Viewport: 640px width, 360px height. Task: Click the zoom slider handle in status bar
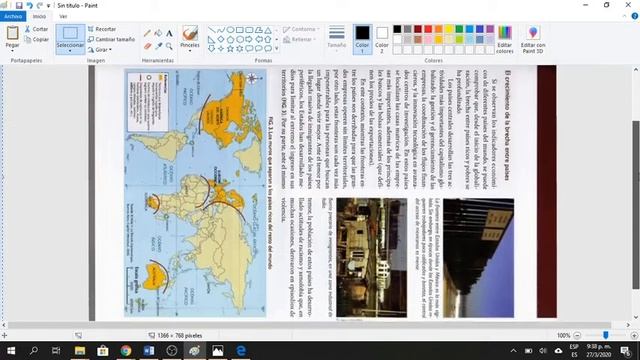click(606, 335)
